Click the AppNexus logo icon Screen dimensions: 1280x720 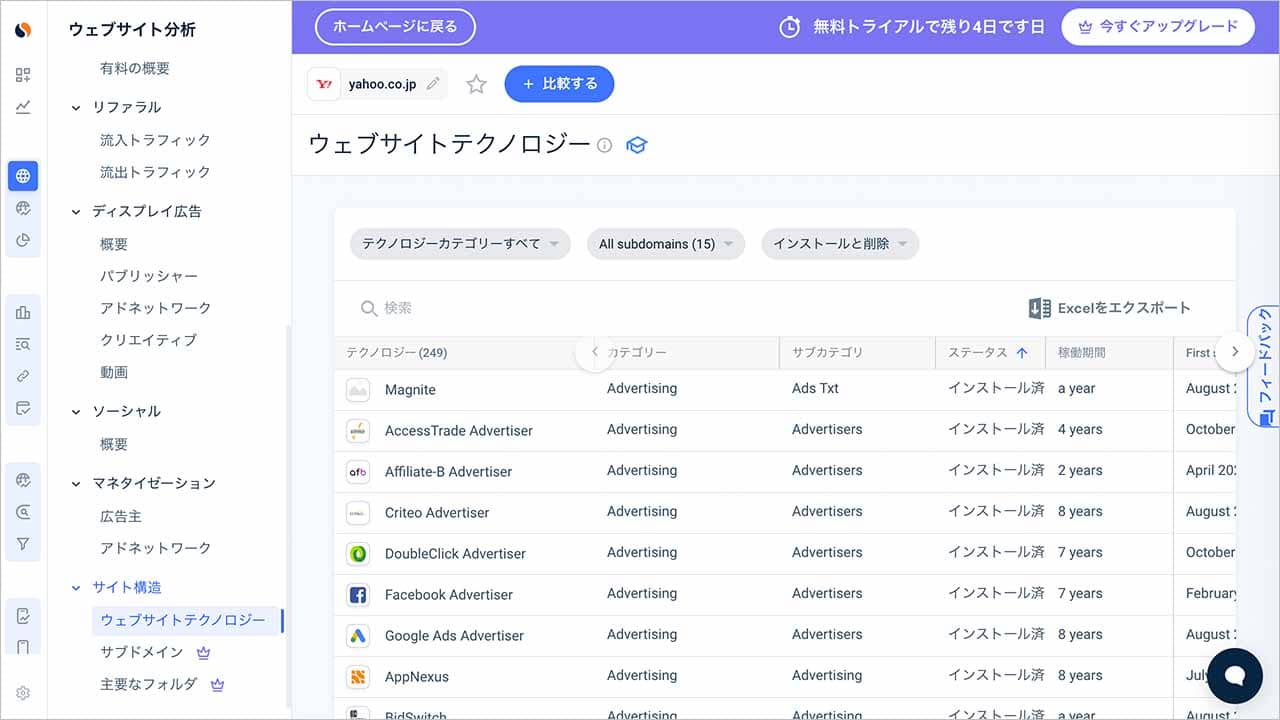point(357,677)
